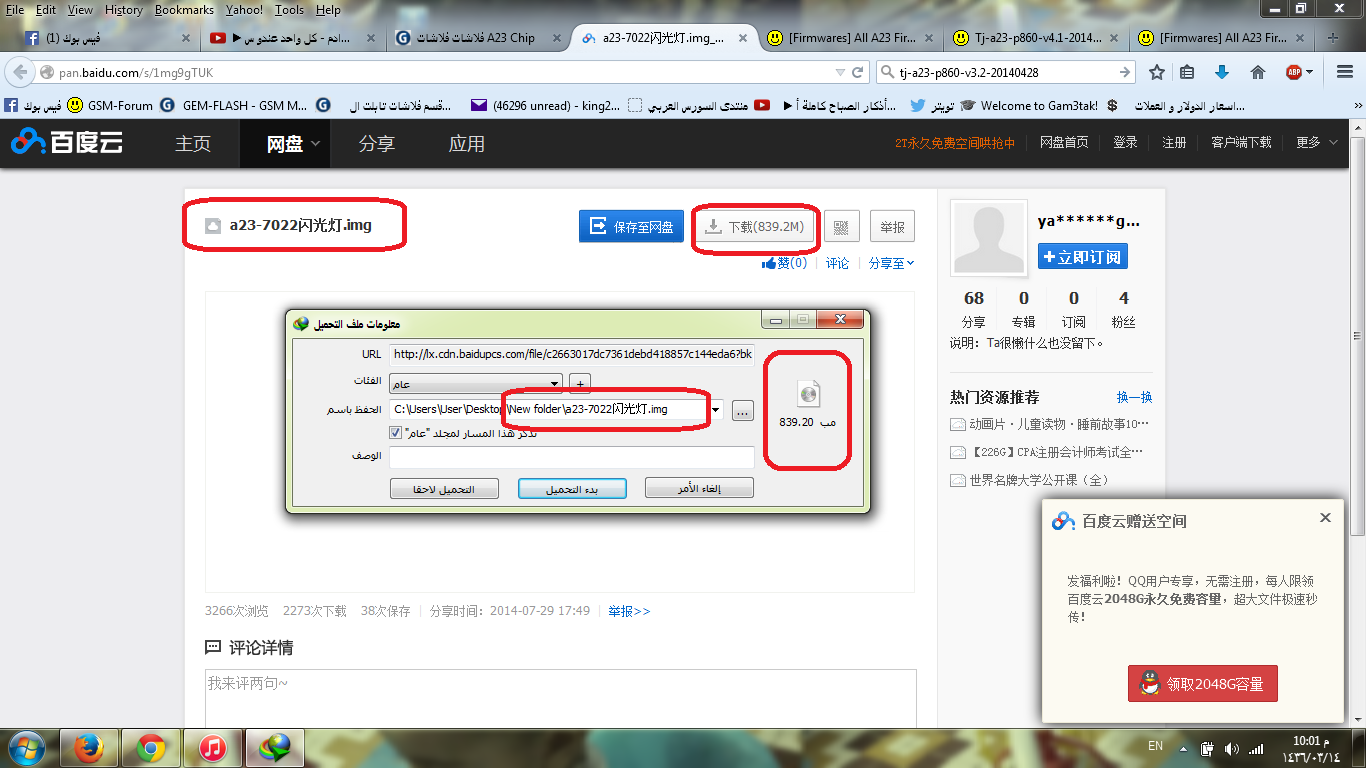Bookmark this page with the star icon

(1157, 72)
